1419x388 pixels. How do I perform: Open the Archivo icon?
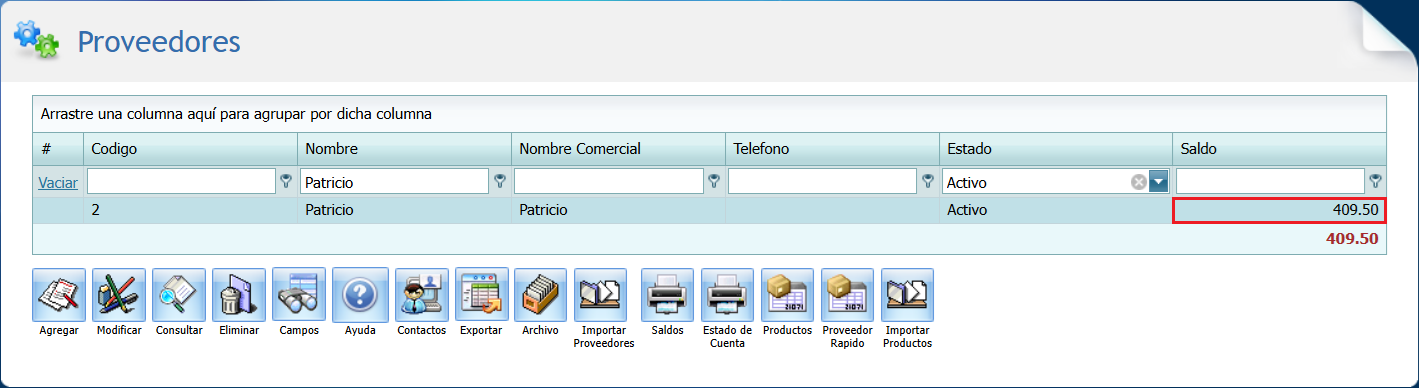click(541, 295)
